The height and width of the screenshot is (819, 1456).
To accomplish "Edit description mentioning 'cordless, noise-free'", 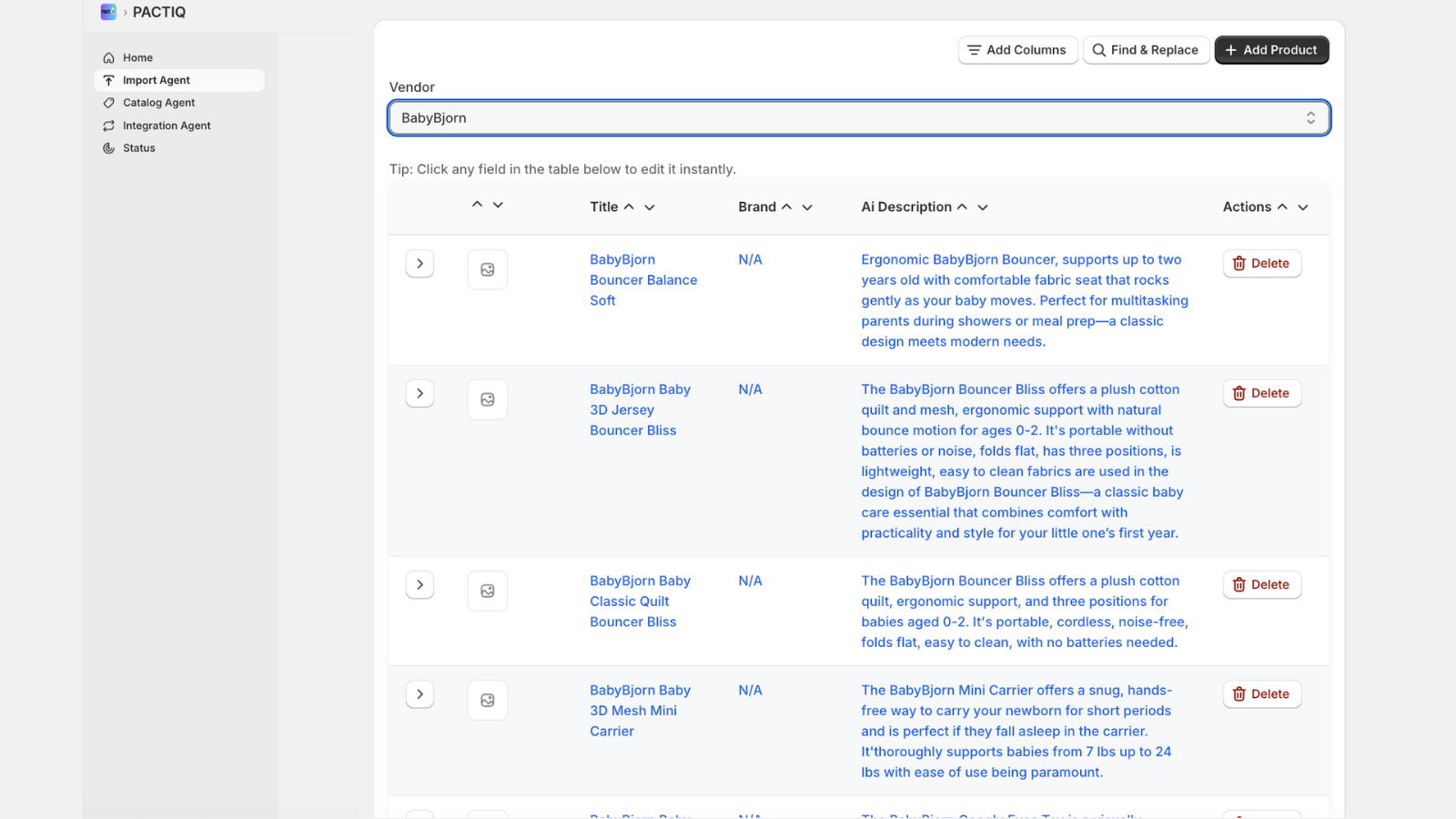I will 1025,612.
